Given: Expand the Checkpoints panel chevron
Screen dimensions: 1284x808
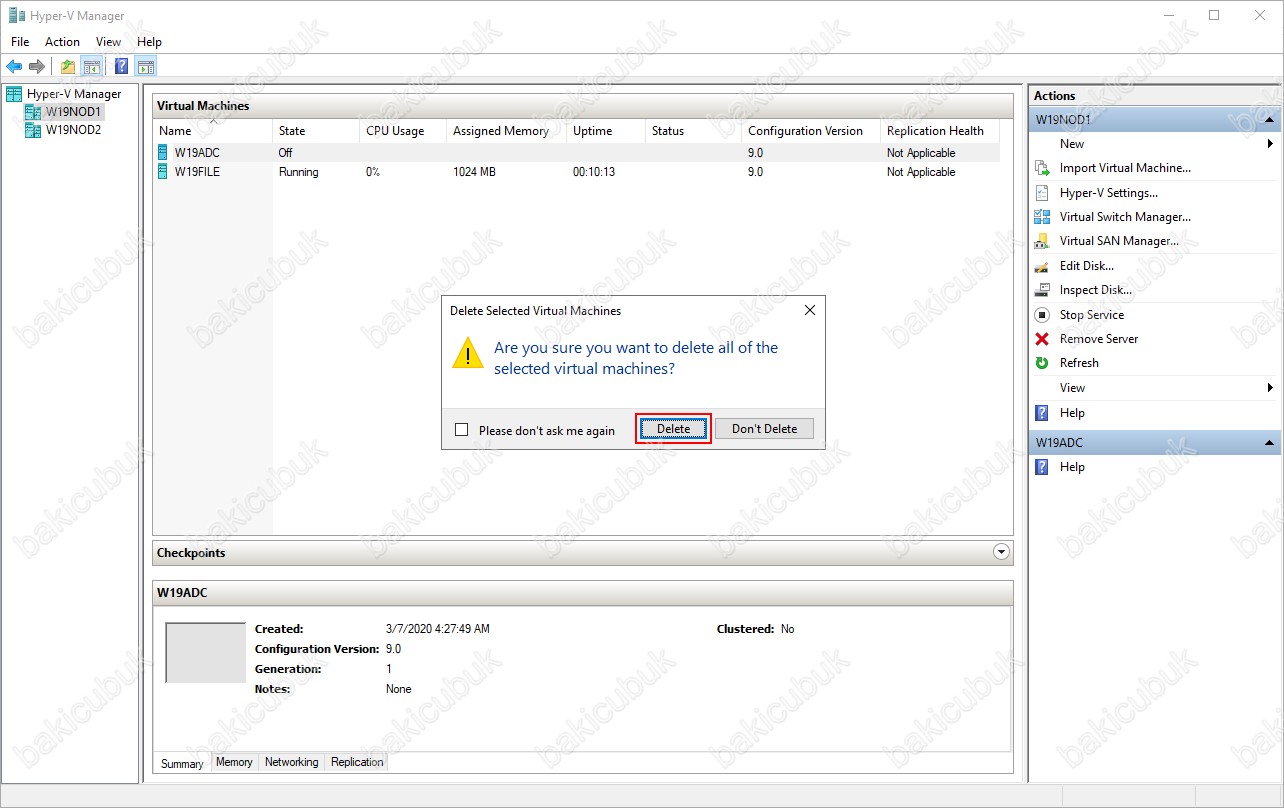Looking at the screenshot, I should pos(1001,552).
